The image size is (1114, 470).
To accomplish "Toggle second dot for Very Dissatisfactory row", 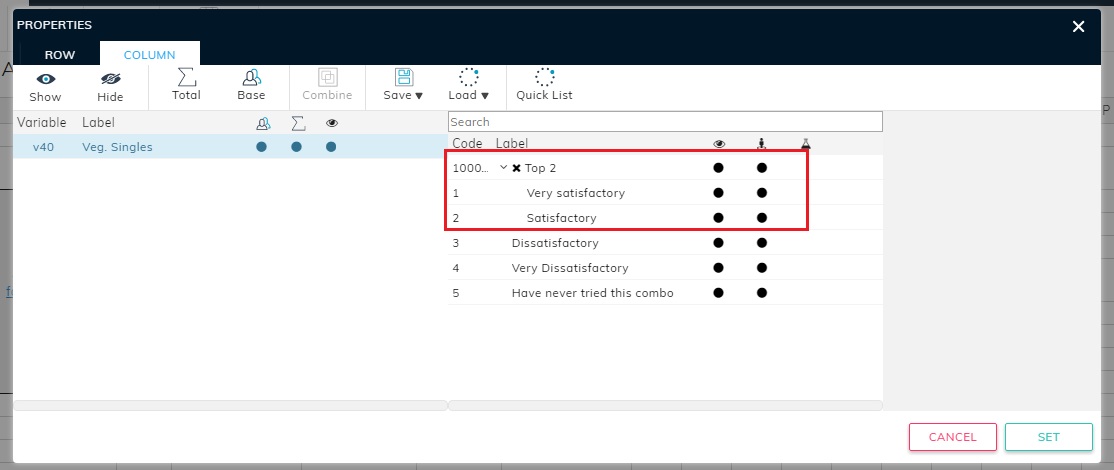I will click(x=762, y=268).
